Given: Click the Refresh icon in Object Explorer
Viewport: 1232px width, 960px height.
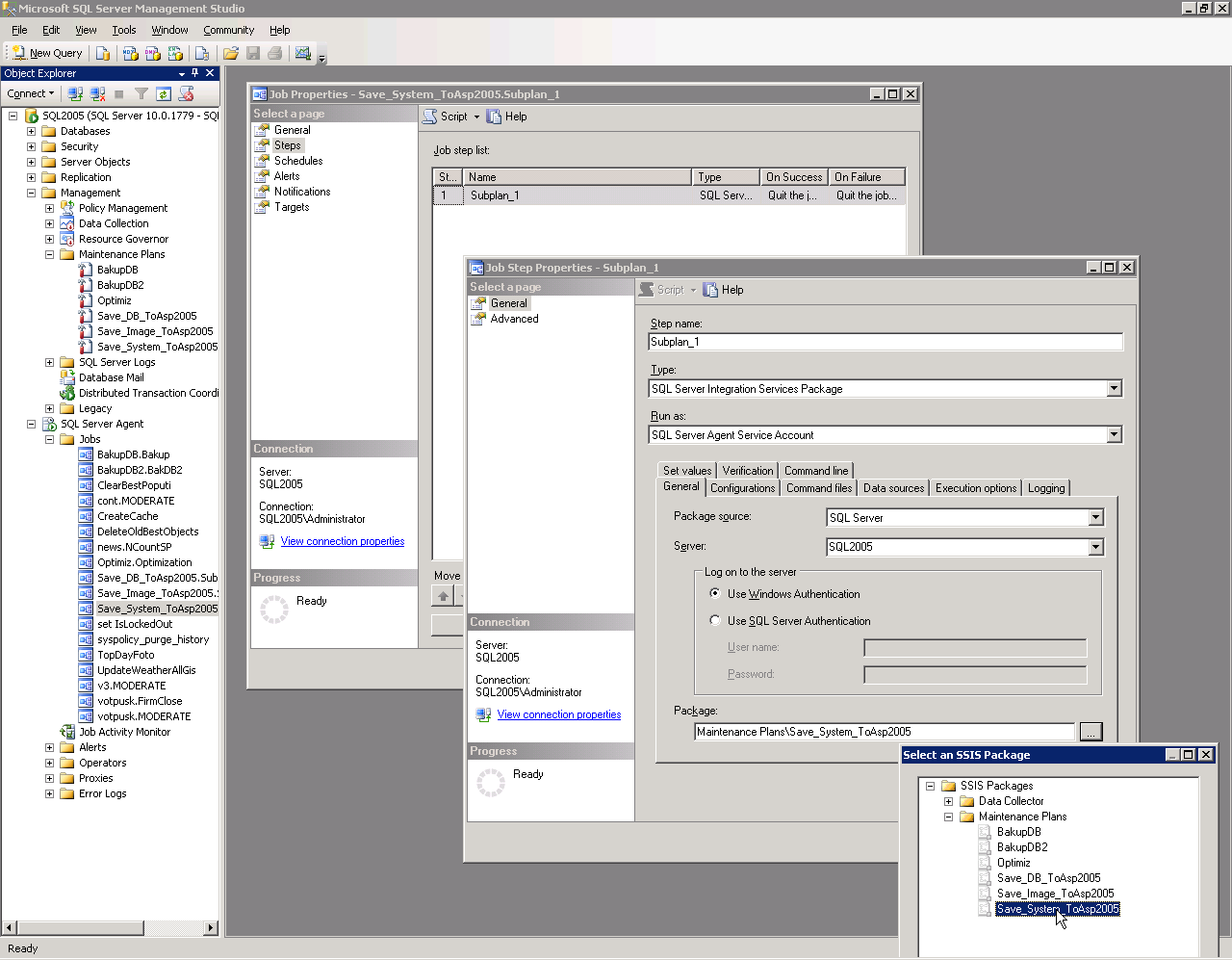Looking at the screenshot, I should point(164,93).
